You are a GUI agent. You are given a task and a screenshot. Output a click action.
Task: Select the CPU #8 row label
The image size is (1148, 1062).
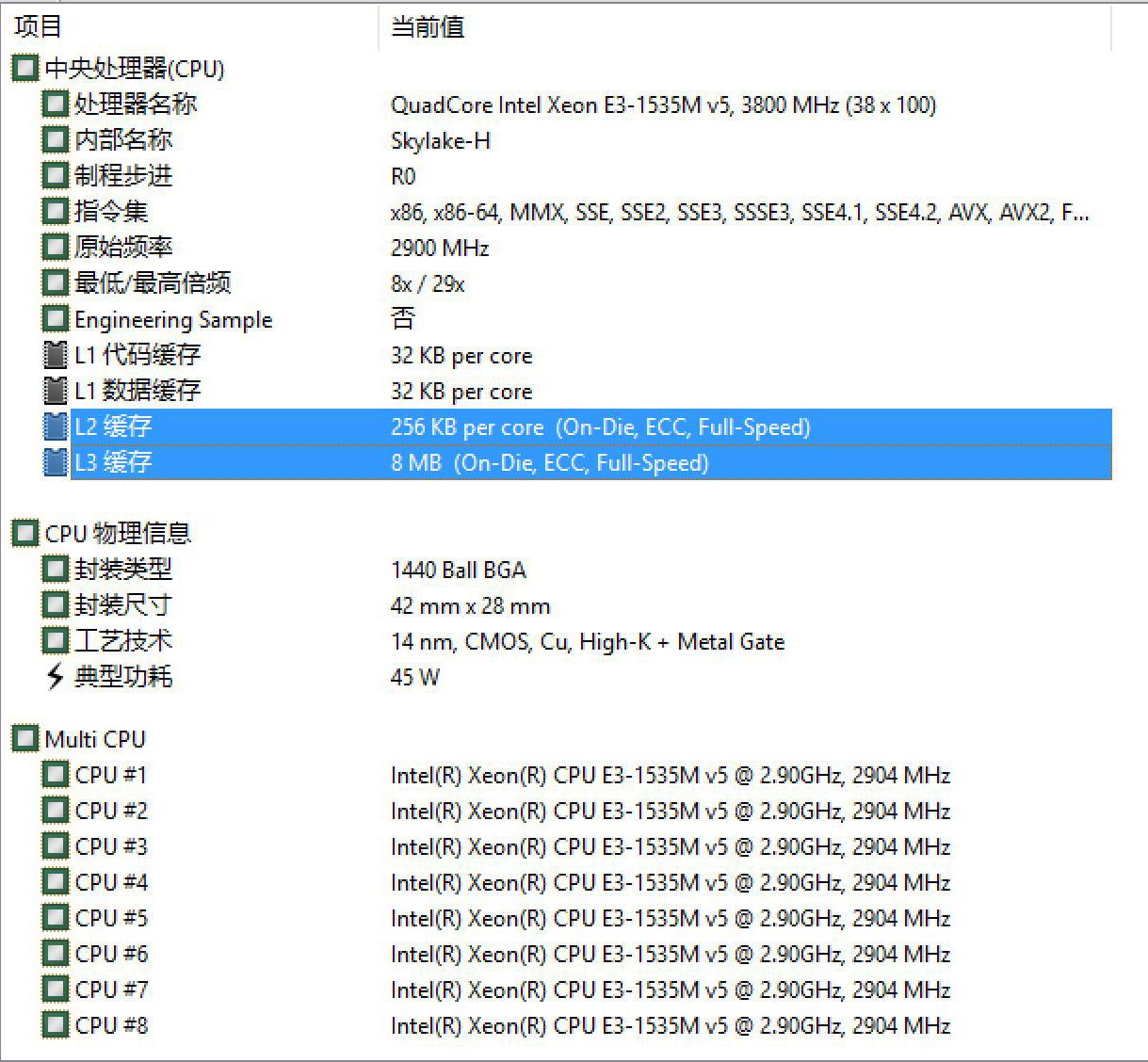click(x=111, y=1025)
